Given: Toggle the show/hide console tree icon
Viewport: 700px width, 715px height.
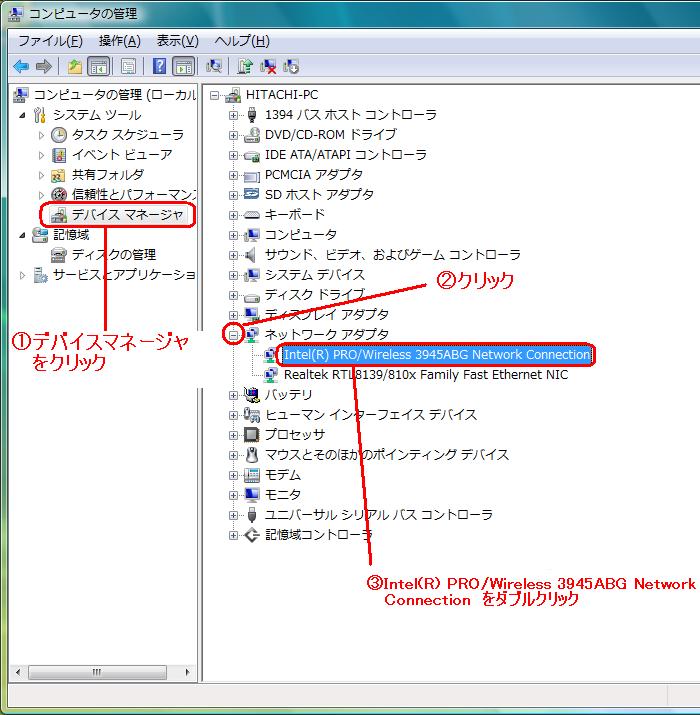Looking at the screenshot, I should (x=99, y=67).
